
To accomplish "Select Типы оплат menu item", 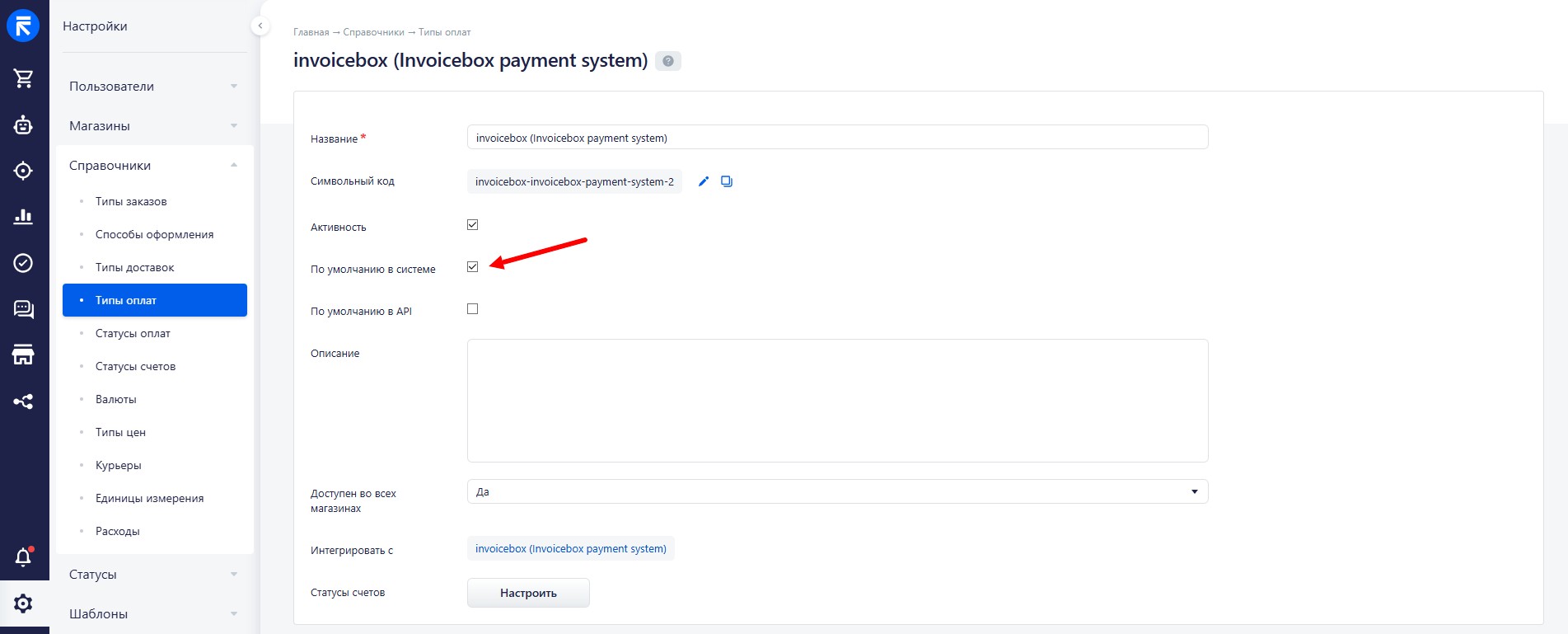I will 155,300.
